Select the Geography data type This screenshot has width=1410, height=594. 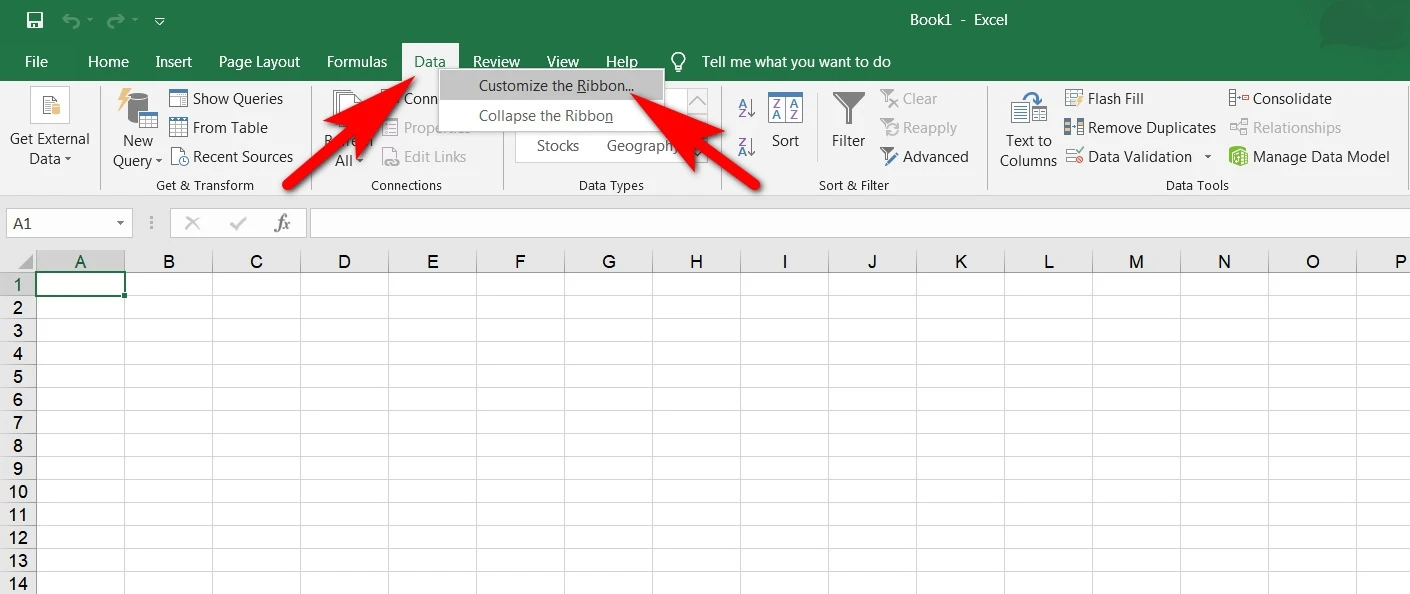(642, 146)
